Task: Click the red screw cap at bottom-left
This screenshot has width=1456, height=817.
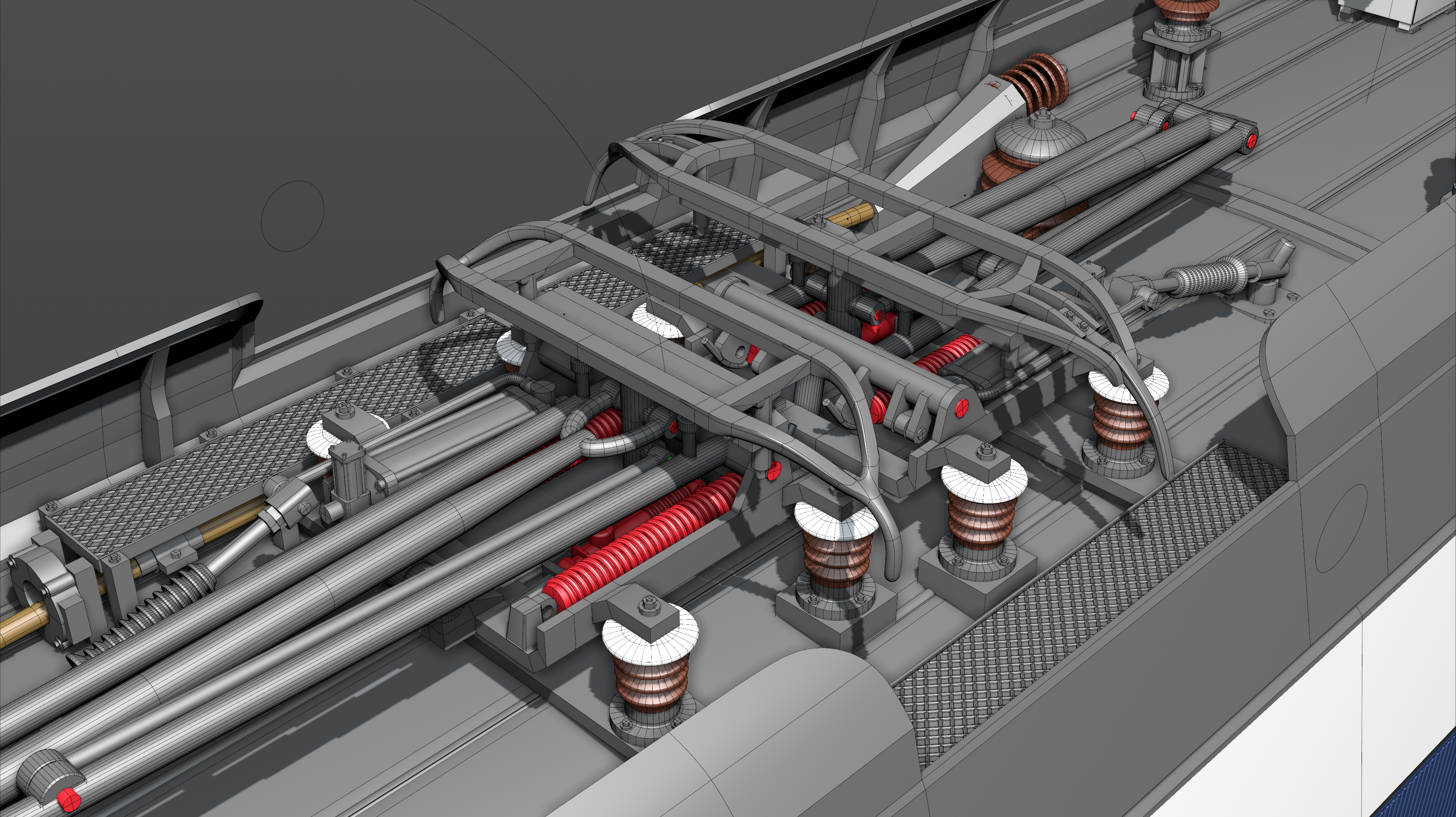Action: (69, 800)
